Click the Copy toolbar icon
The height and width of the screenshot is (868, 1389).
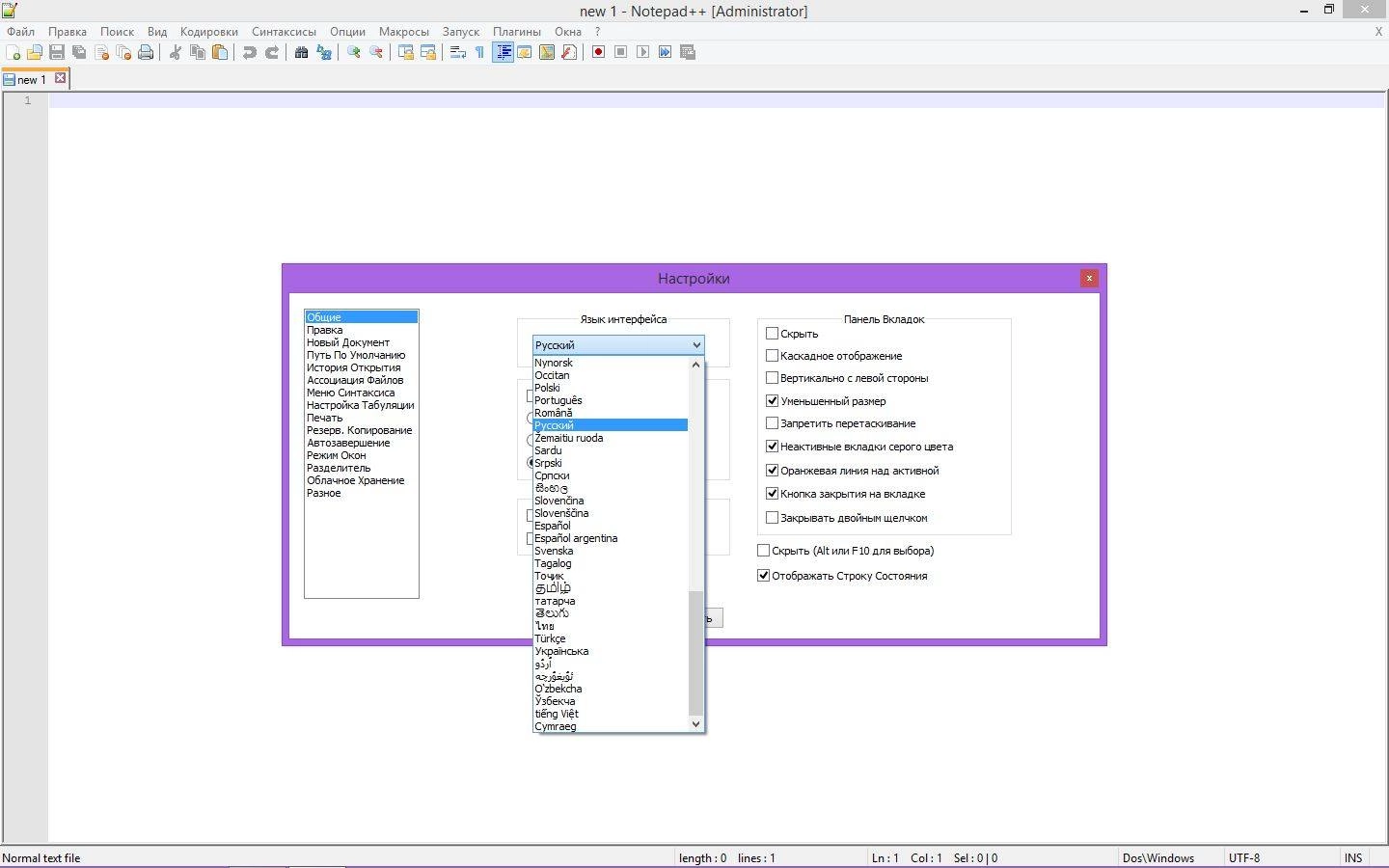(198, 52)
